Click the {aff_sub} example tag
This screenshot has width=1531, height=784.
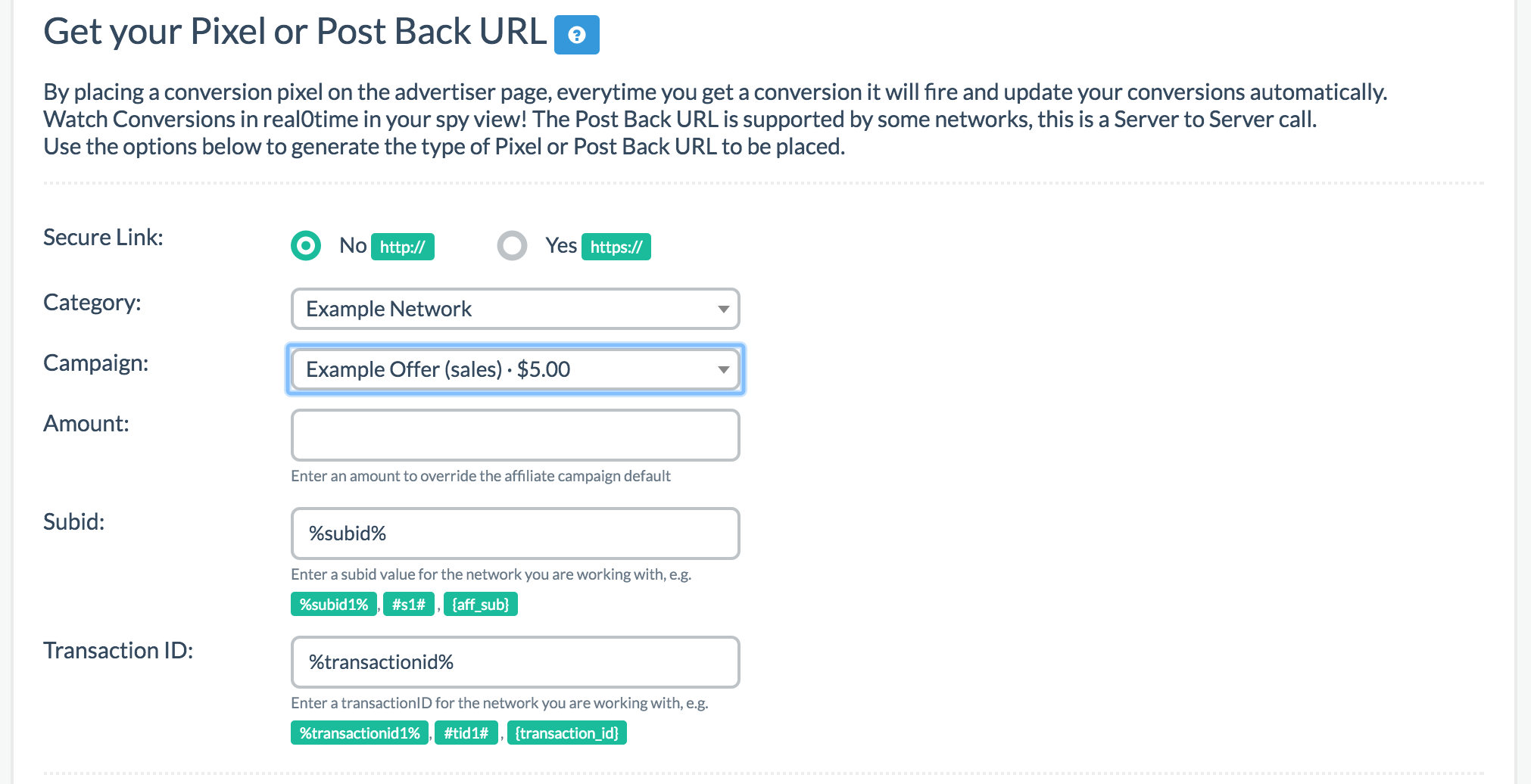pyautogui.click(x=480, y=605)
